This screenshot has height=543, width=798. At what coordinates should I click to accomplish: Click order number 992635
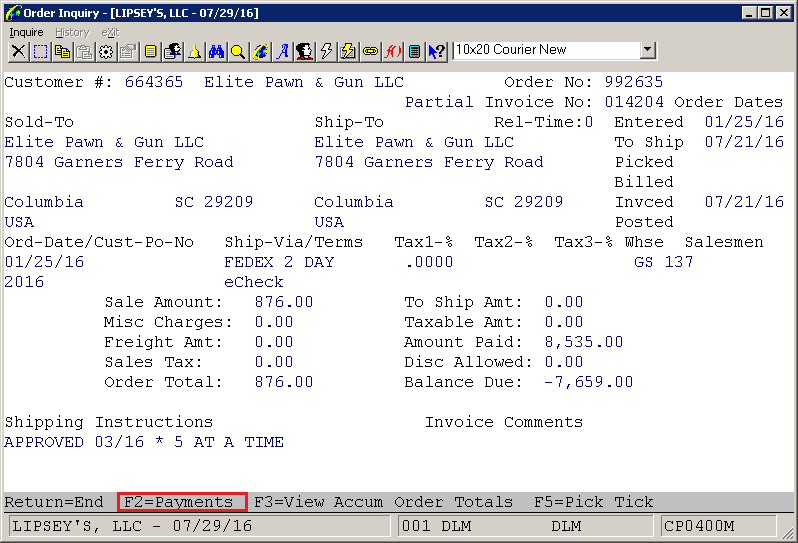[x=634, y=82]
